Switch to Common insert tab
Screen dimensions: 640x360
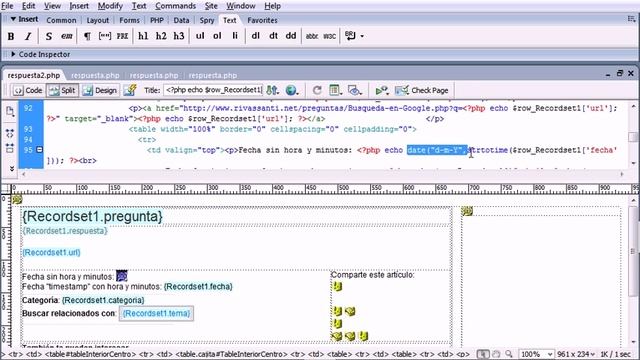pos(61,20)
